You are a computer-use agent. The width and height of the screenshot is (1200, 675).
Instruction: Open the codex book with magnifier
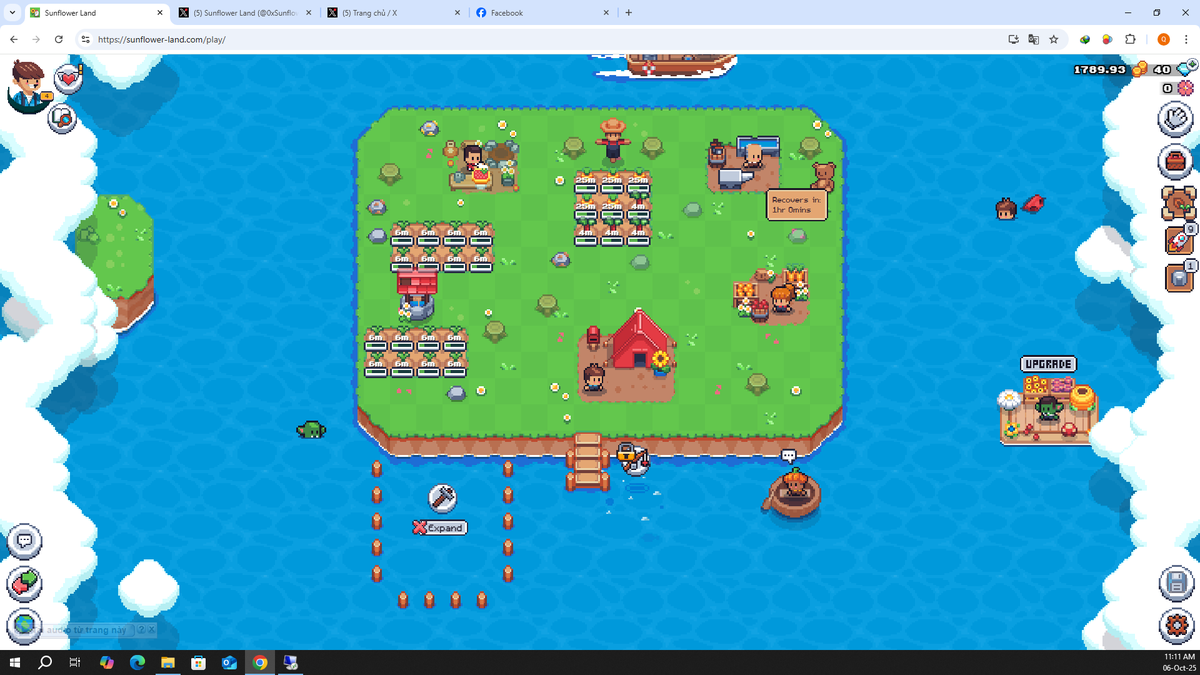62,119
